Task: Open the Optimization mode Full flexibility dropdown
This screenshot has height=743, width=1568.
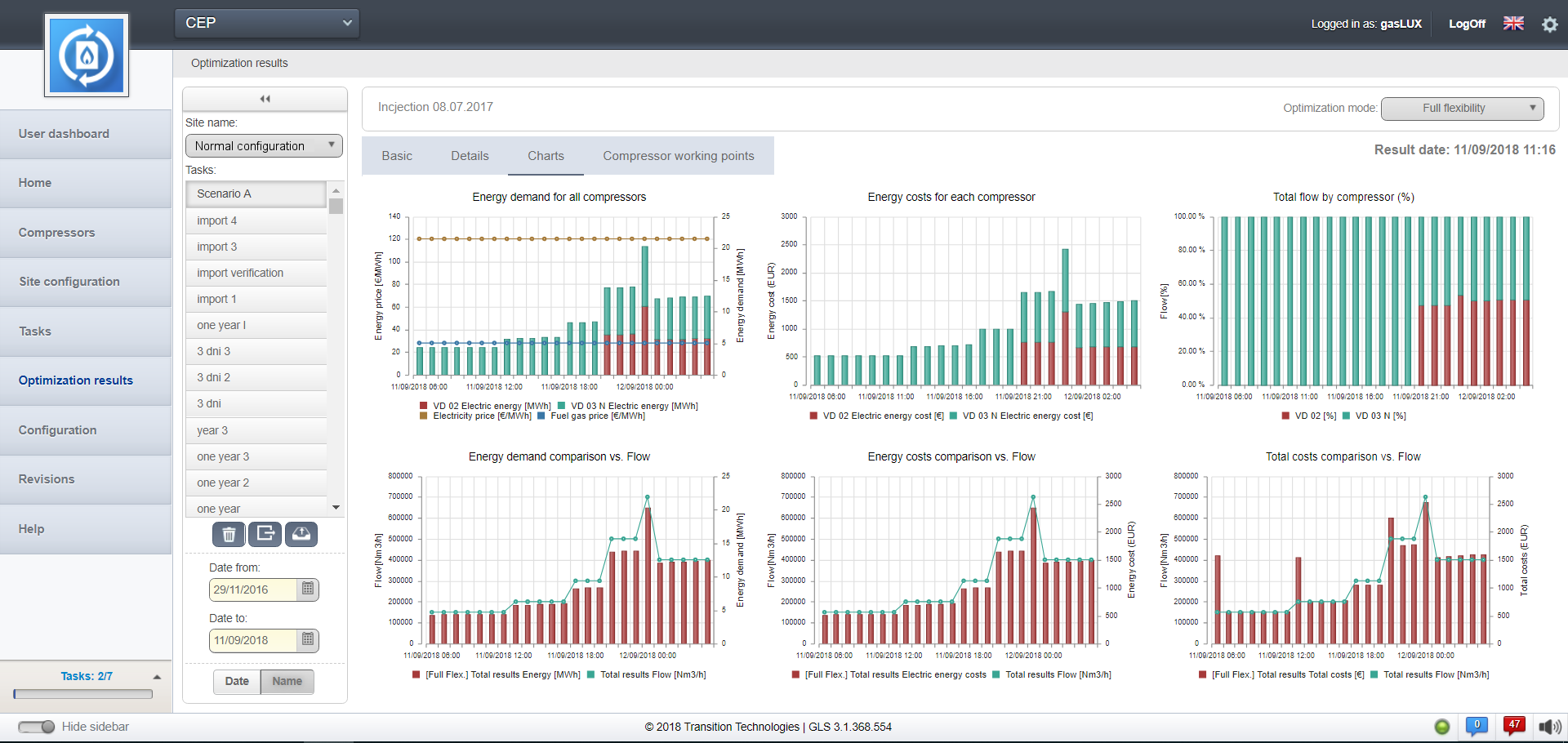Action: pyautogui.click(x=1462, y=108)
